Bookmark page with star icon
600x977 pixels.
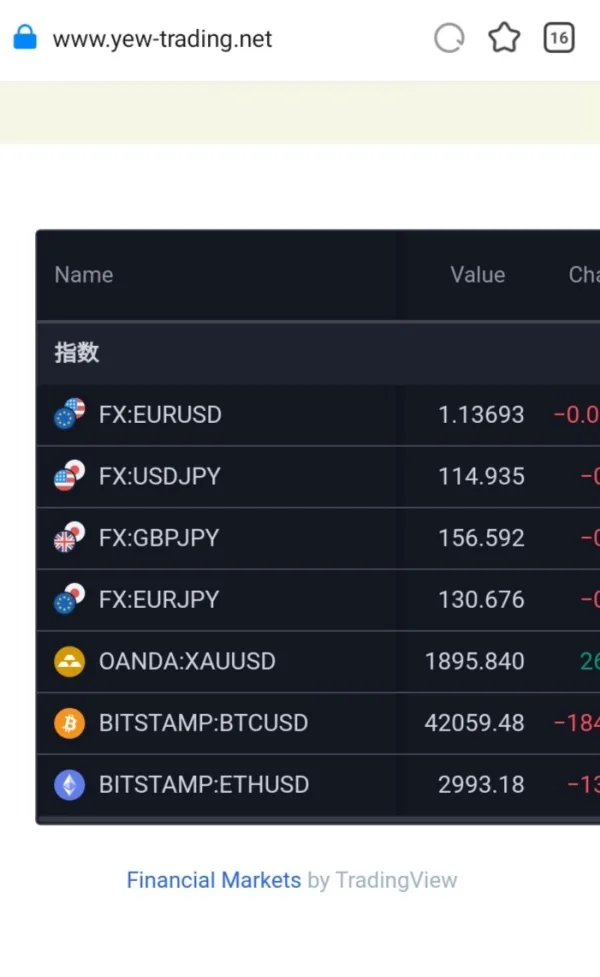coord(504,39)
